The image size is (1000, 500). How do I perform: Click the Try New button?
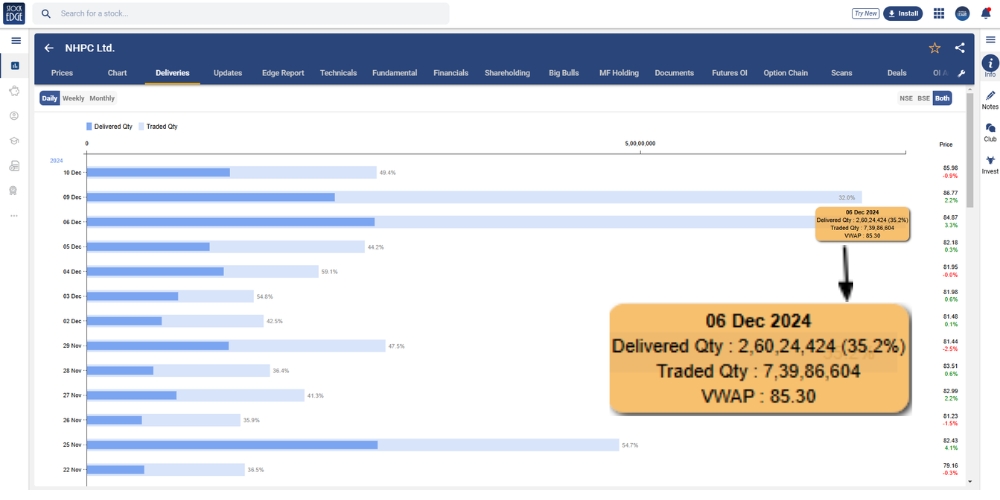(x=865, y=13)
